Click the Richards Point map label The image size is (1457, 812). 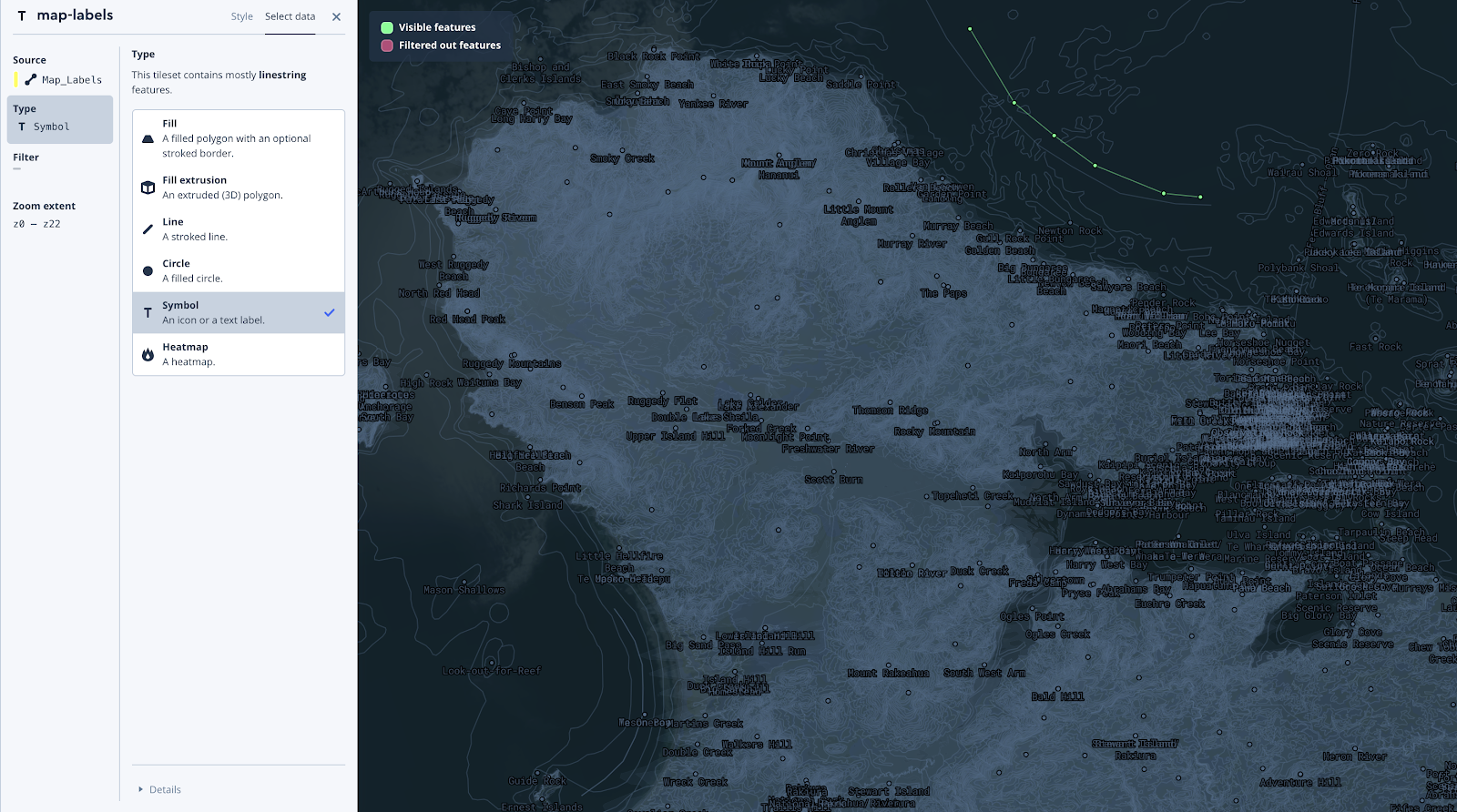(x=540, y=488)
